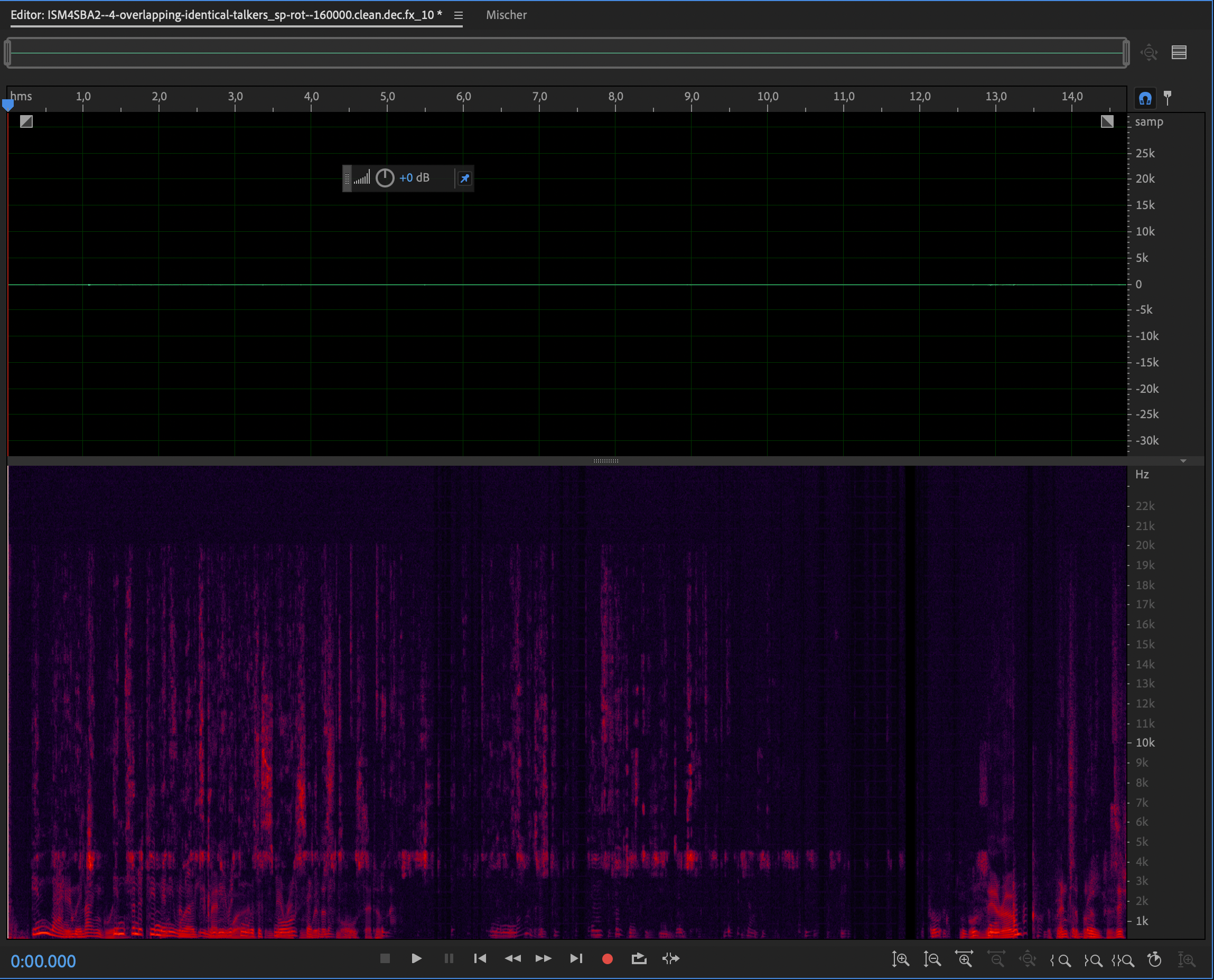Switch to the Mischer tab
1214x980 pixels.
point(506,15)
